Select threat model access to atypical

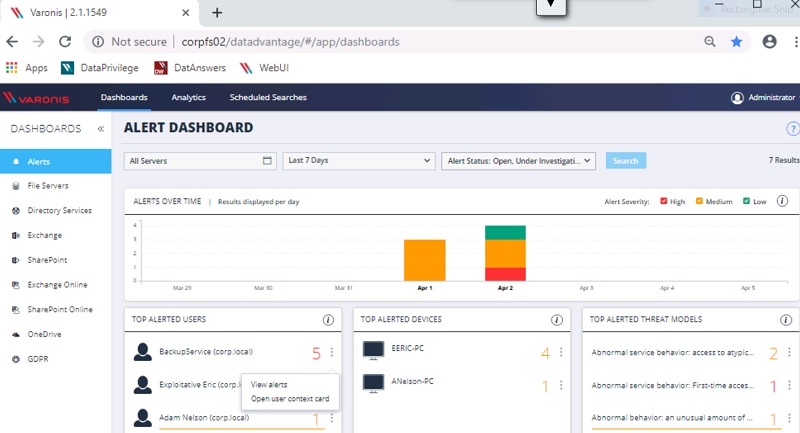[x=672, y=352]
